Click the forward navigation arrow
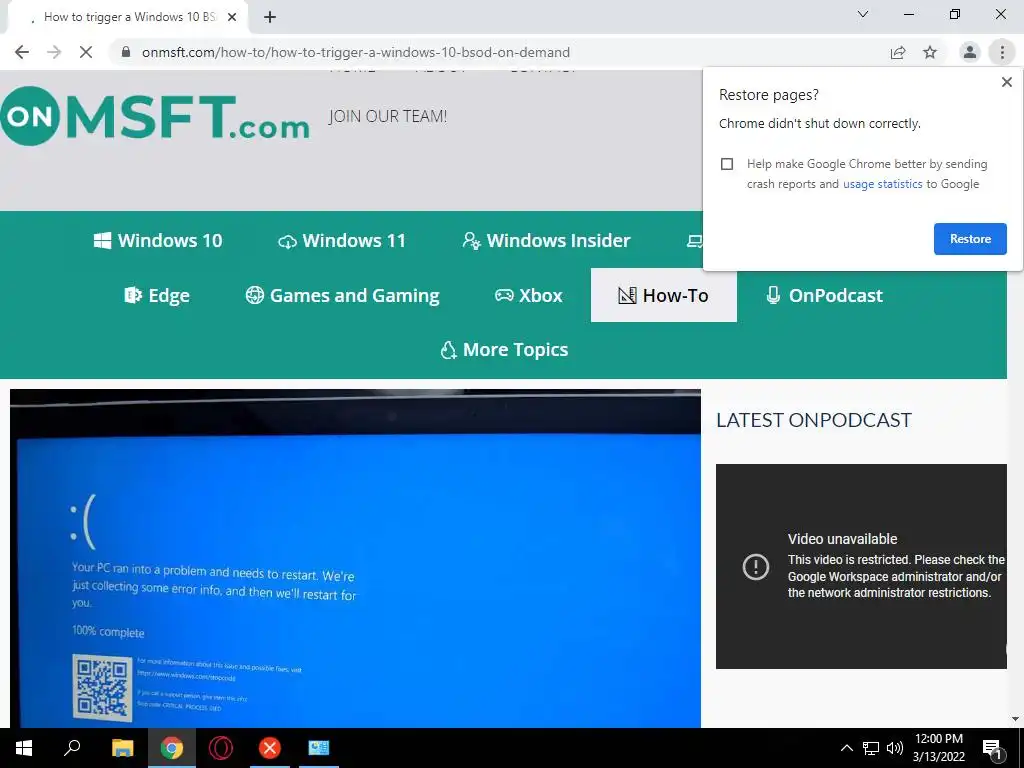 pos(54,52)
